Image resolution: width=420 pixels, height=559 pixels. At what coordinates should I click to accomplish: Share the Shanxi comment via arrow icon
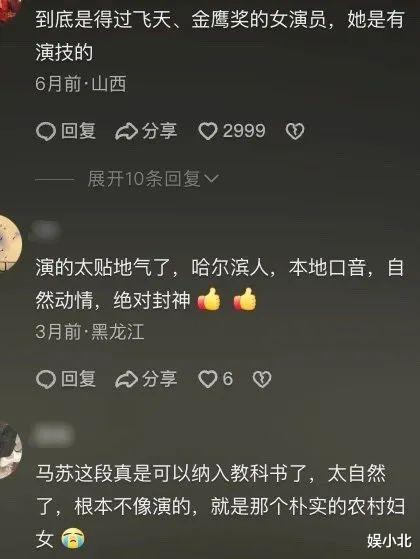pos(126,132)
